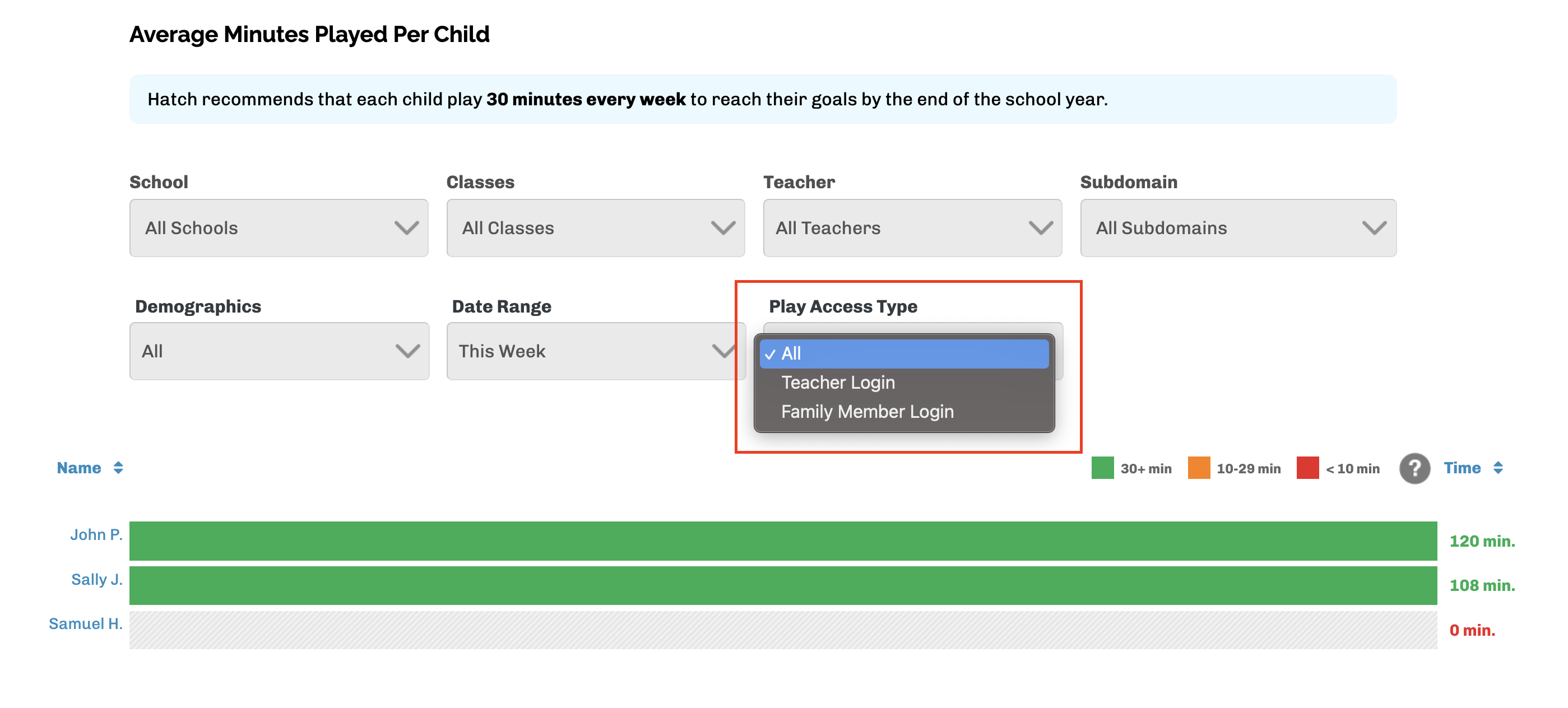Open the All Schools dropdown
Viewport: 1568px width, 708px height.
tap(279, 227)
